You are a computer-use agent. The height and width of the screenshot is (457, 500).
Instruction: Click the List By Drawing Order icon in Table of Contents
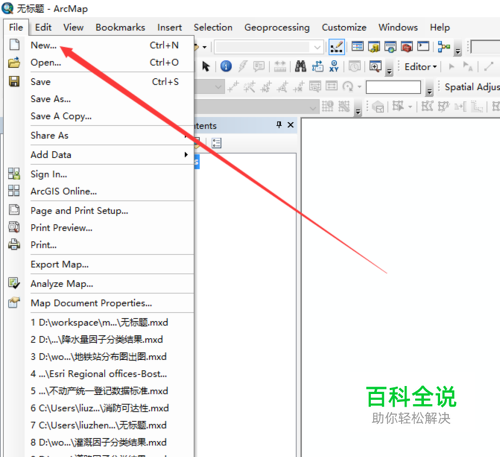216,143
